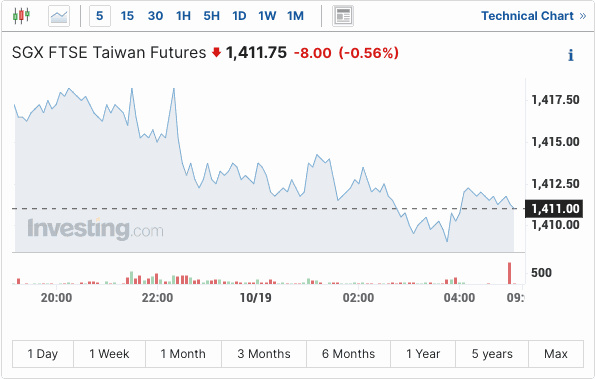Image resolution: width=595 pixels, height=379 pixels.
Task: Click the 1,417.50 axis label
Action: [556, 100]
